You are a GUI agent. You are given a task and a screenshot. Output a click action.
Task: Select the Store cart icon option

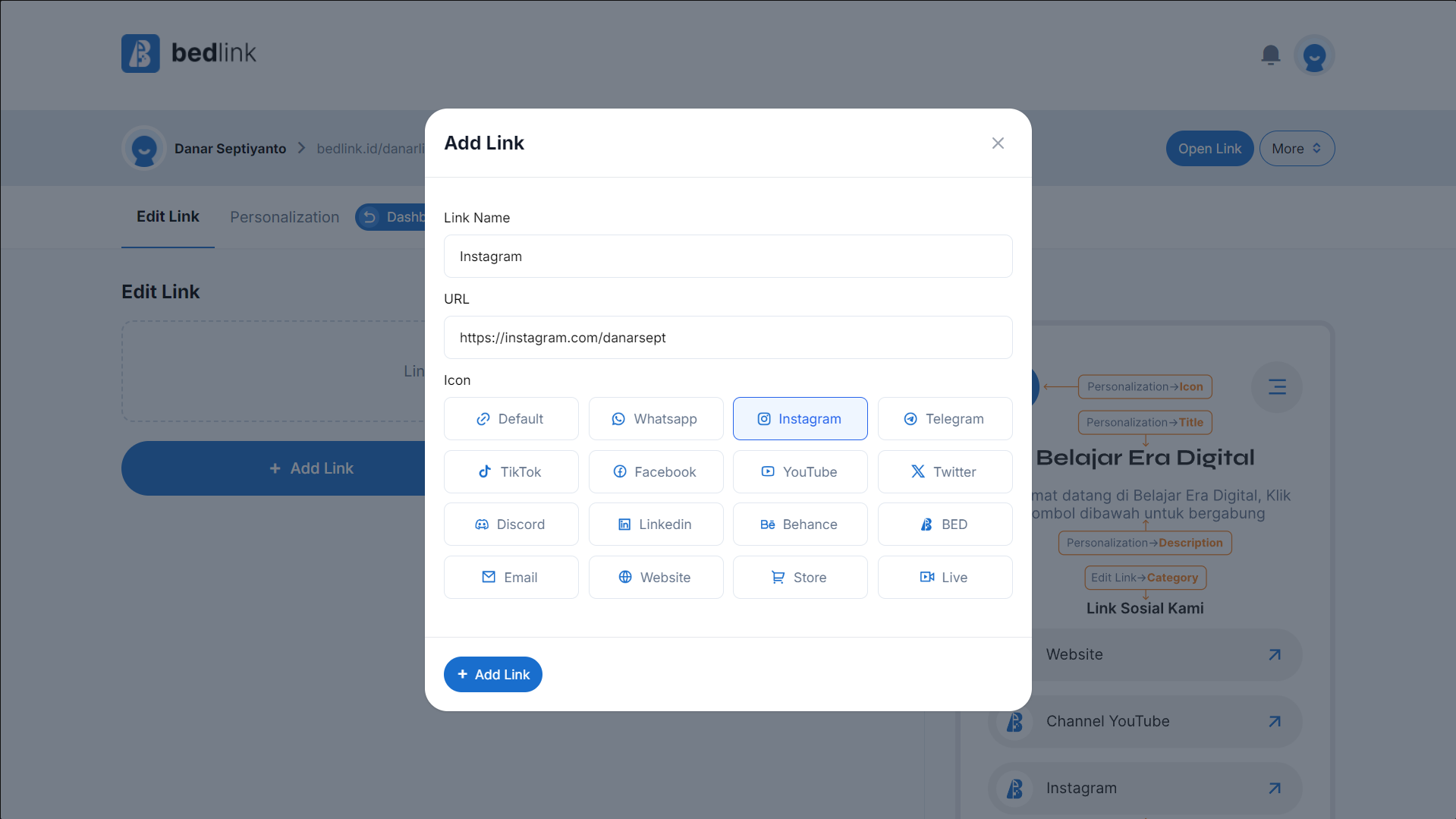800,577
